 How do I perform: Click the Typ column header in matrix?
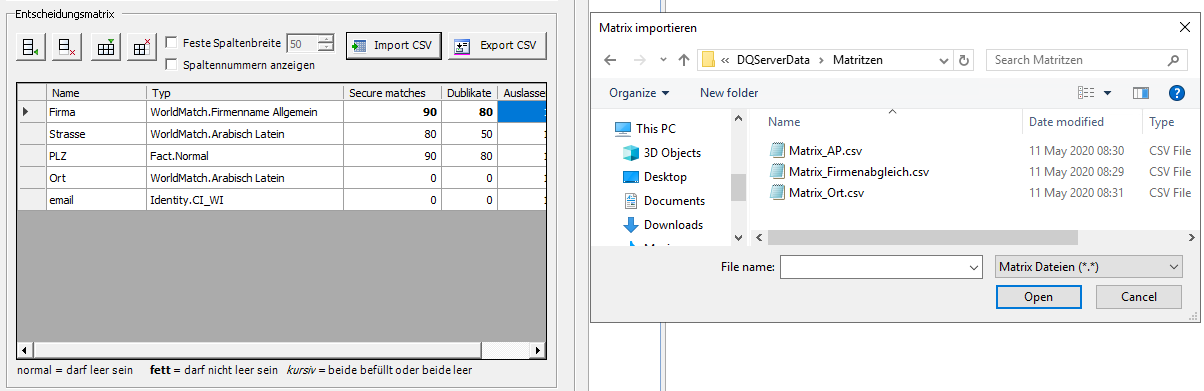[245, 92]
